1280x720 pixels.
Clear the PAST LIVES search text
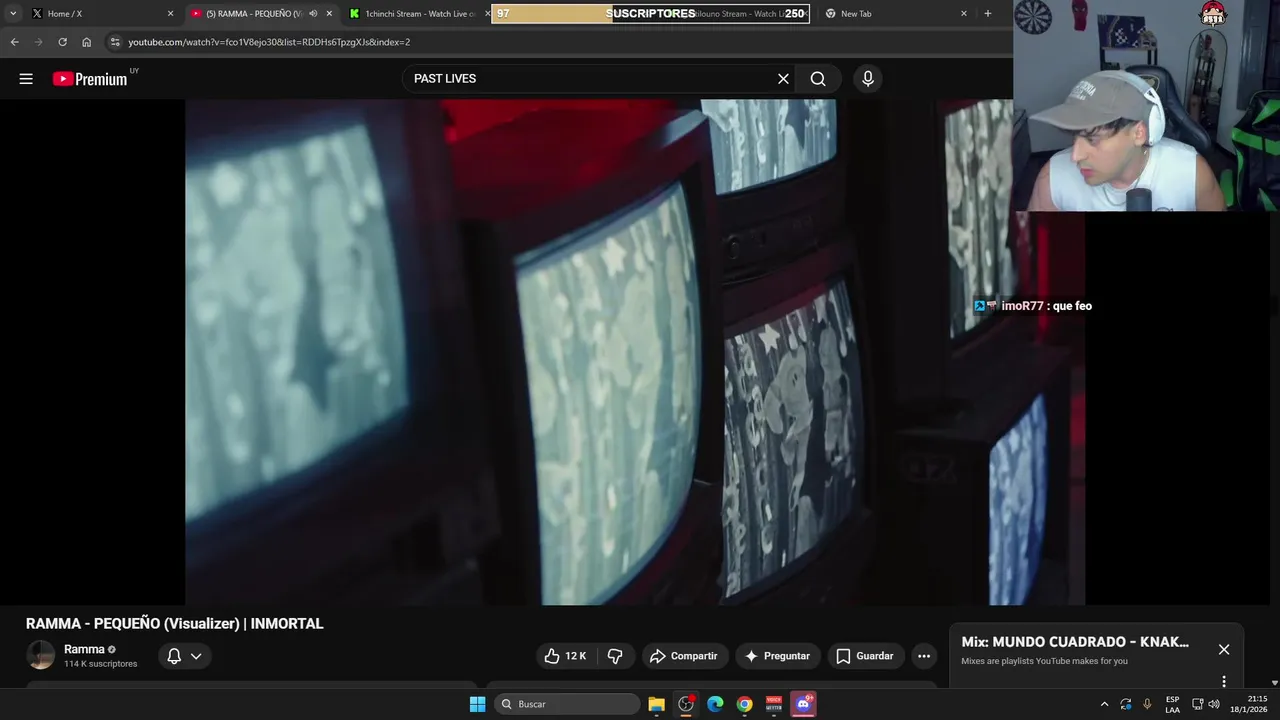783,79
